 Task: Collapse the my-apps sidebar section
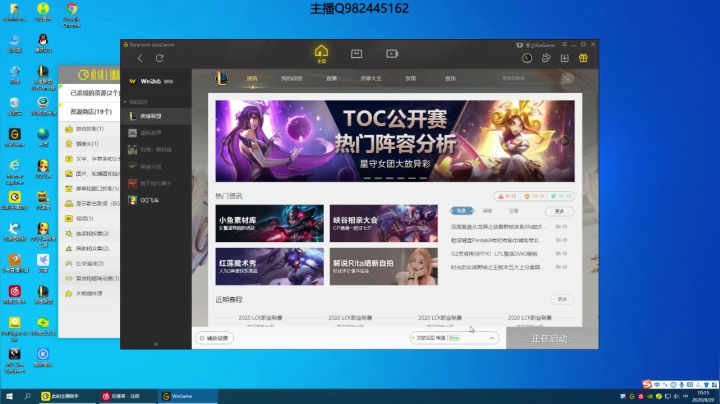(125, 102)
